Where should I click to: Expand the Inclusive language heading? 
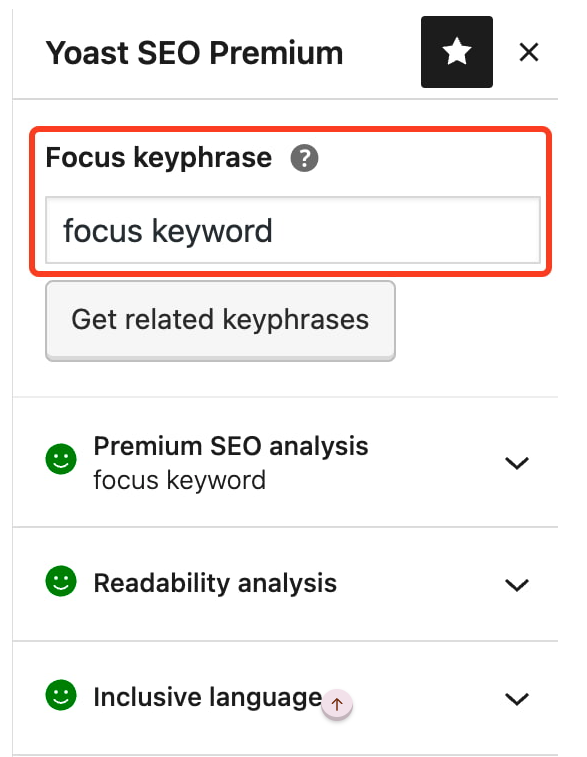[x=208, y=698]
